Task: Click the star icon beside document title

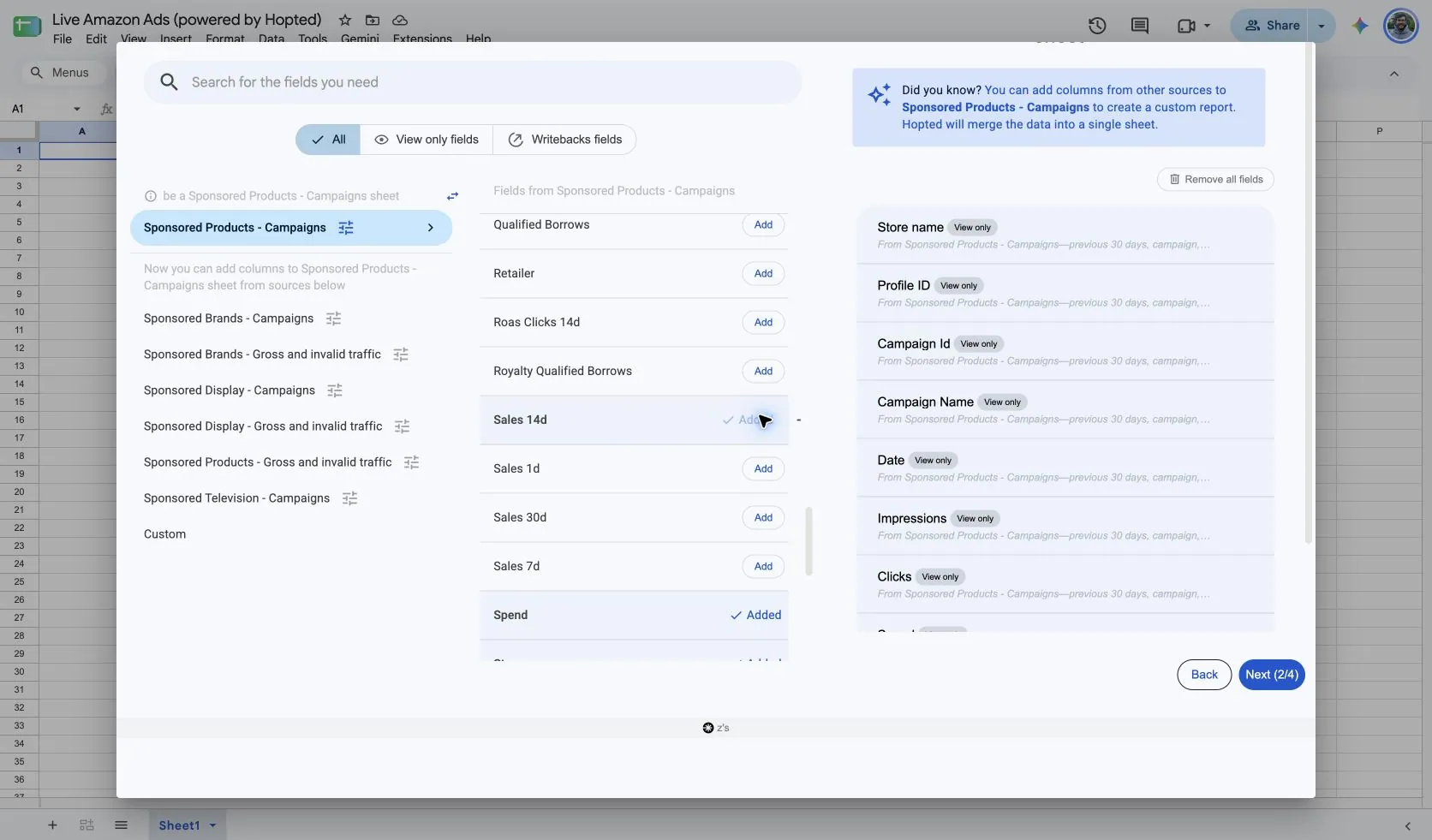Action: pos(344,20)
